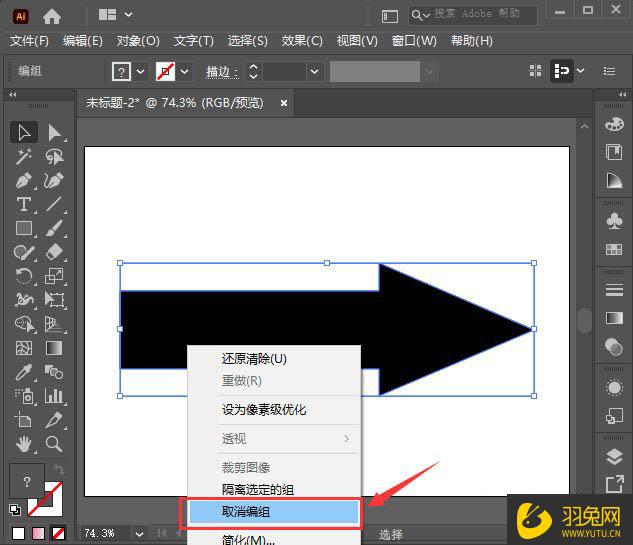Select the Zoom tool
The height and width of the screenshot is (545, 633).
coord(54,444)
